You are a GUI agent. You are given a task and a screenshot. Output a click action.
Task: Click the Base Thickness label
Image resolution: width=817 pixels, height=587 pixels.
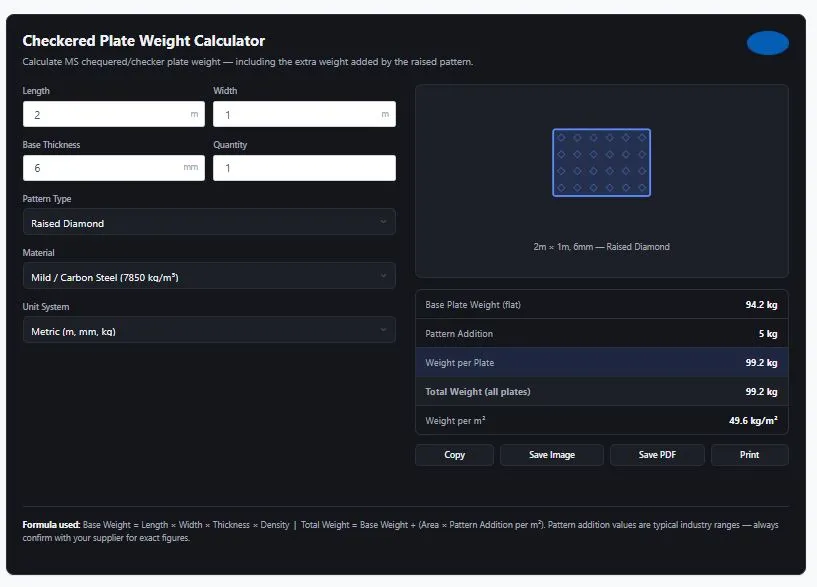51,145
